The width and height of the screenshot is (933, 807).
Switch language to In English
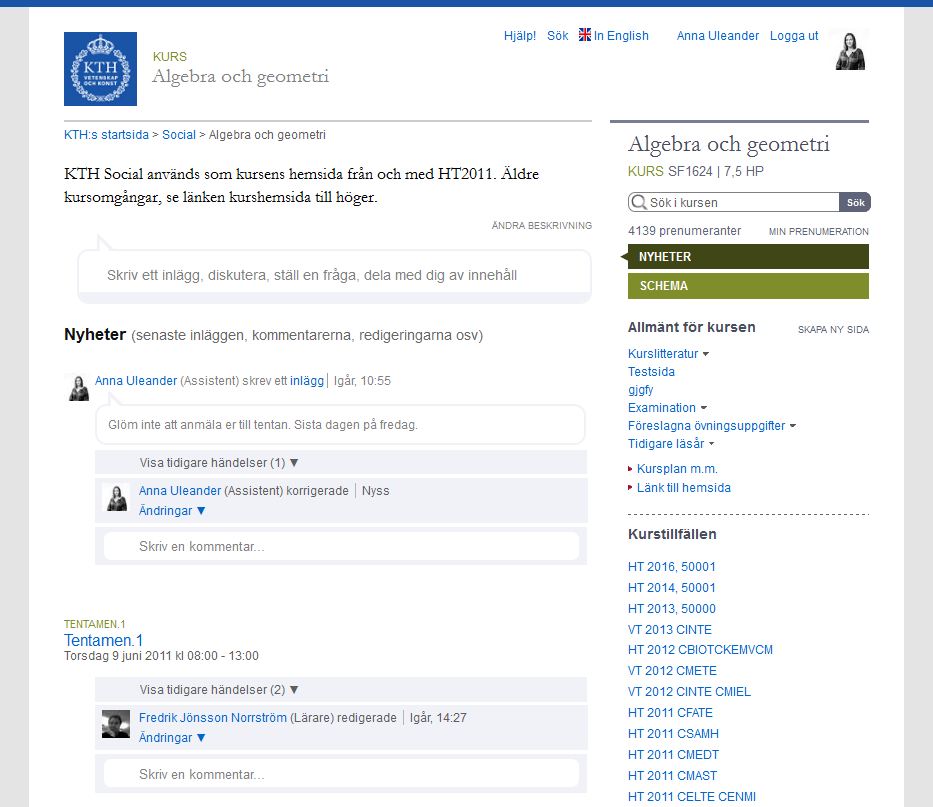click(621, 36)
